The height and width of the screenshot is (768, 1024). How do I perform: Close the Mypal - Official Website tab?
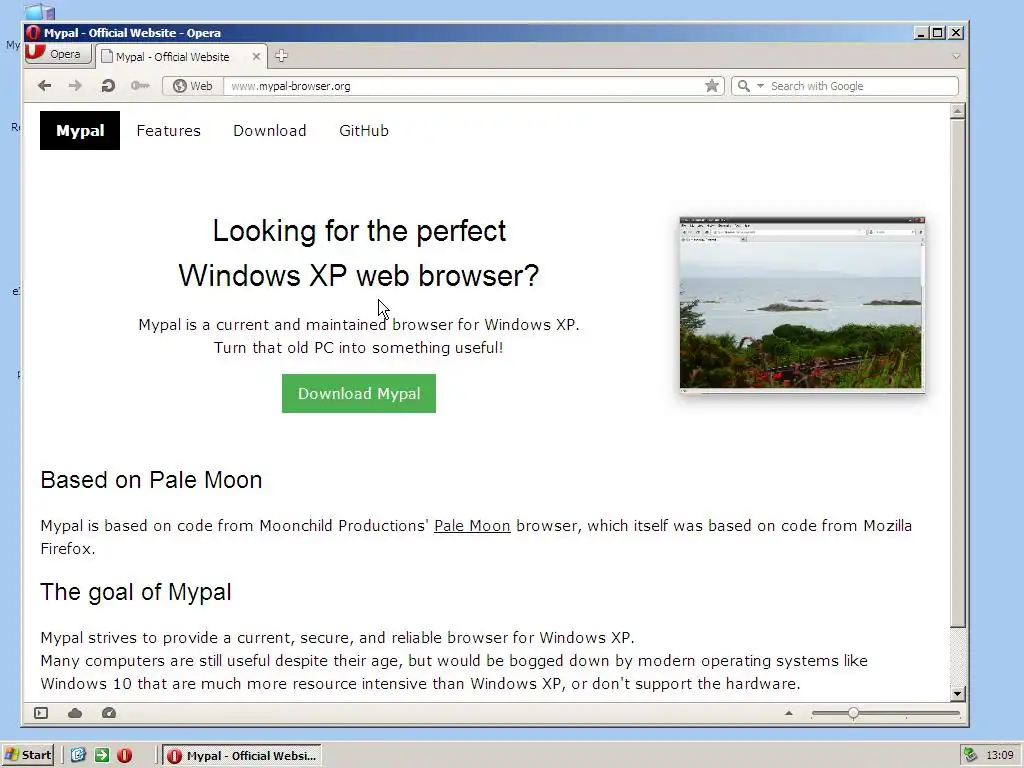(256, 57)
